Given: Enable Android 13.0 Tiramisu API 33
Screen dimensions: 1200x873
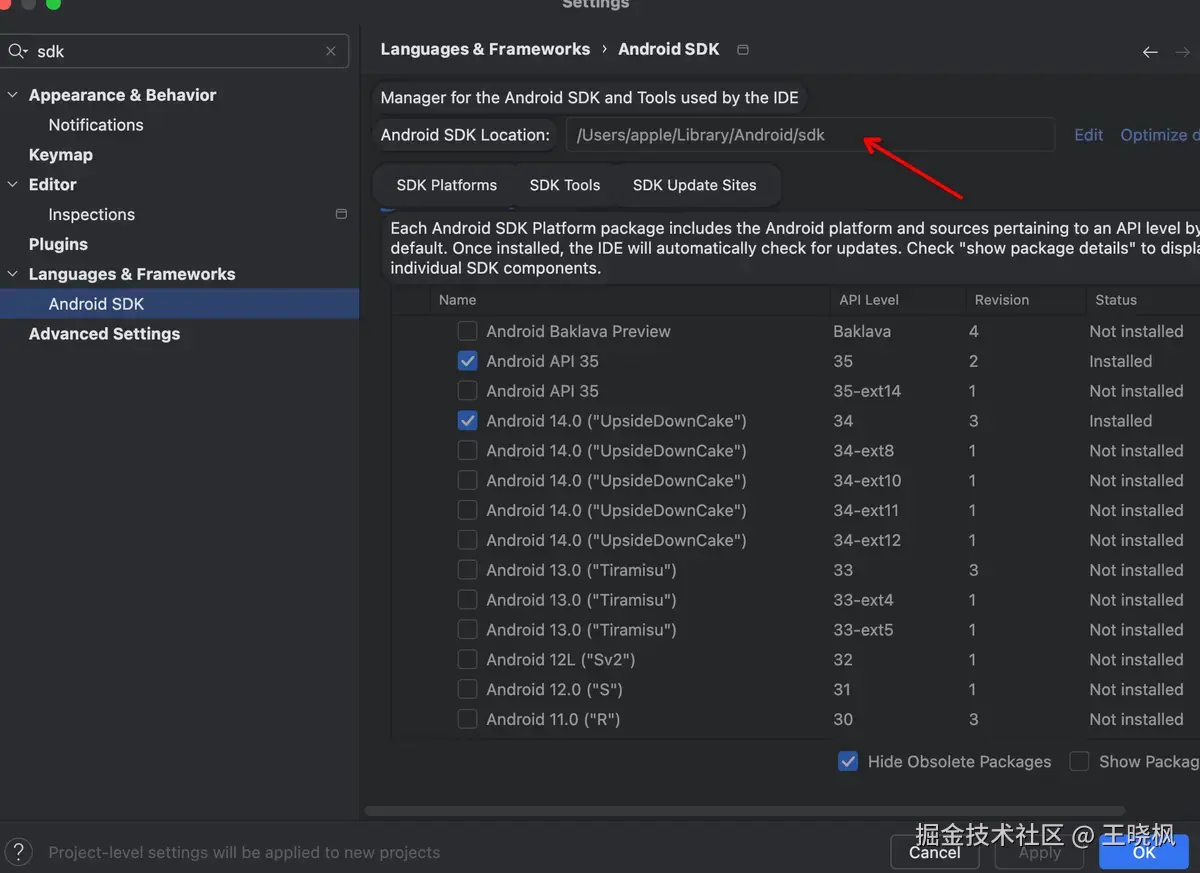Looking at the screenshot, I should [467, 570].
